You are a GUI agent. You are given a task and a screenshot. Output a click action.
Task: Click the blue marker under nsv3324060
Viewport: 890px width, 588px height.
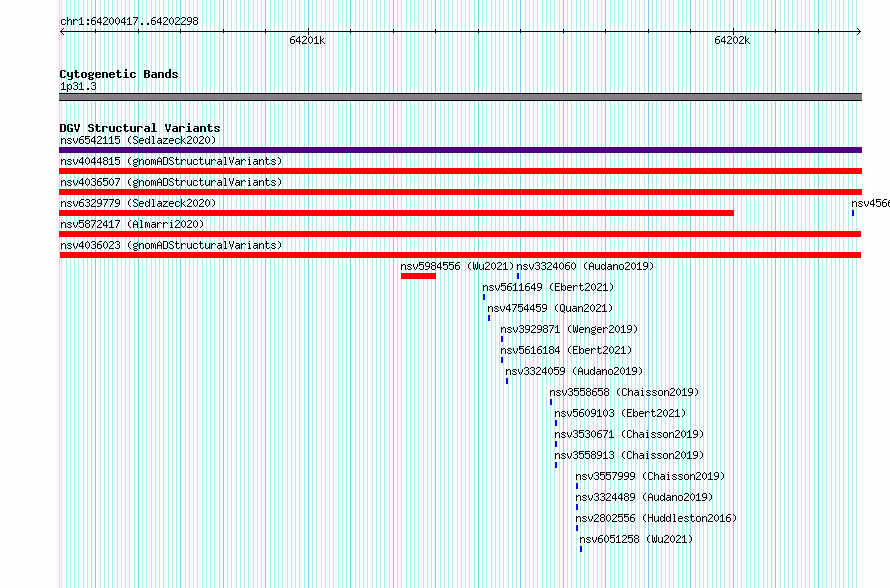point(518,276)
